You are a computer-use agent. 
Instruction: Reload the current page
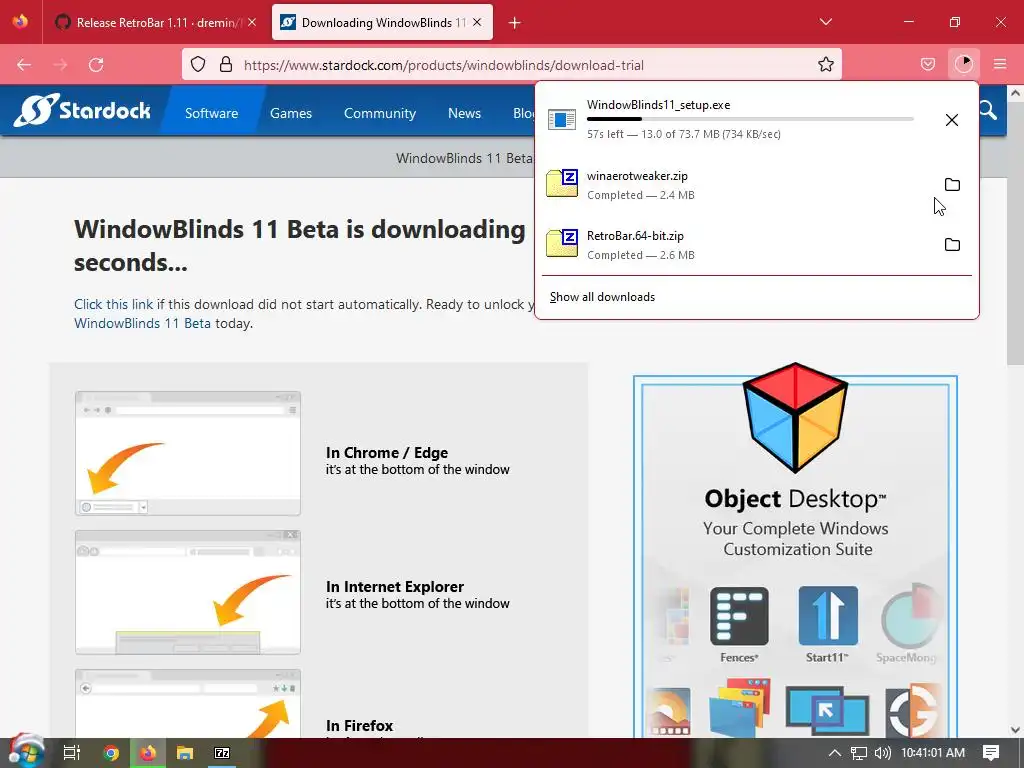pos(96,65)
